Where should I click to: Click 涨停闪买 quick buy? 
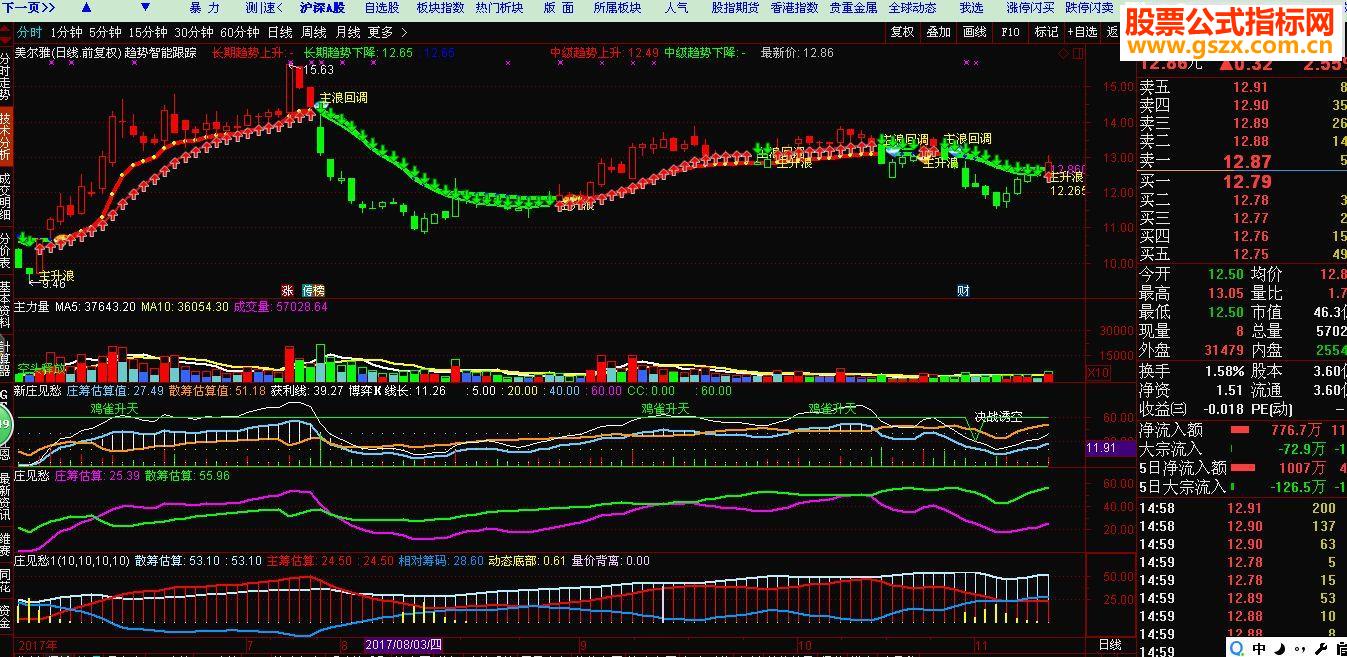[x=1030, y=8]
